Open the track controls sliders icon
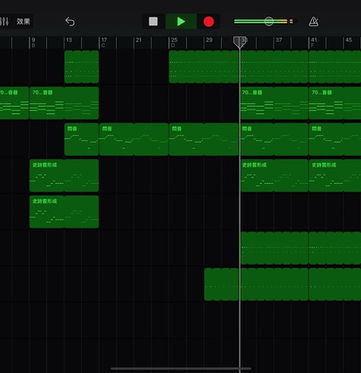361x373 pixels. pos(4,22)
